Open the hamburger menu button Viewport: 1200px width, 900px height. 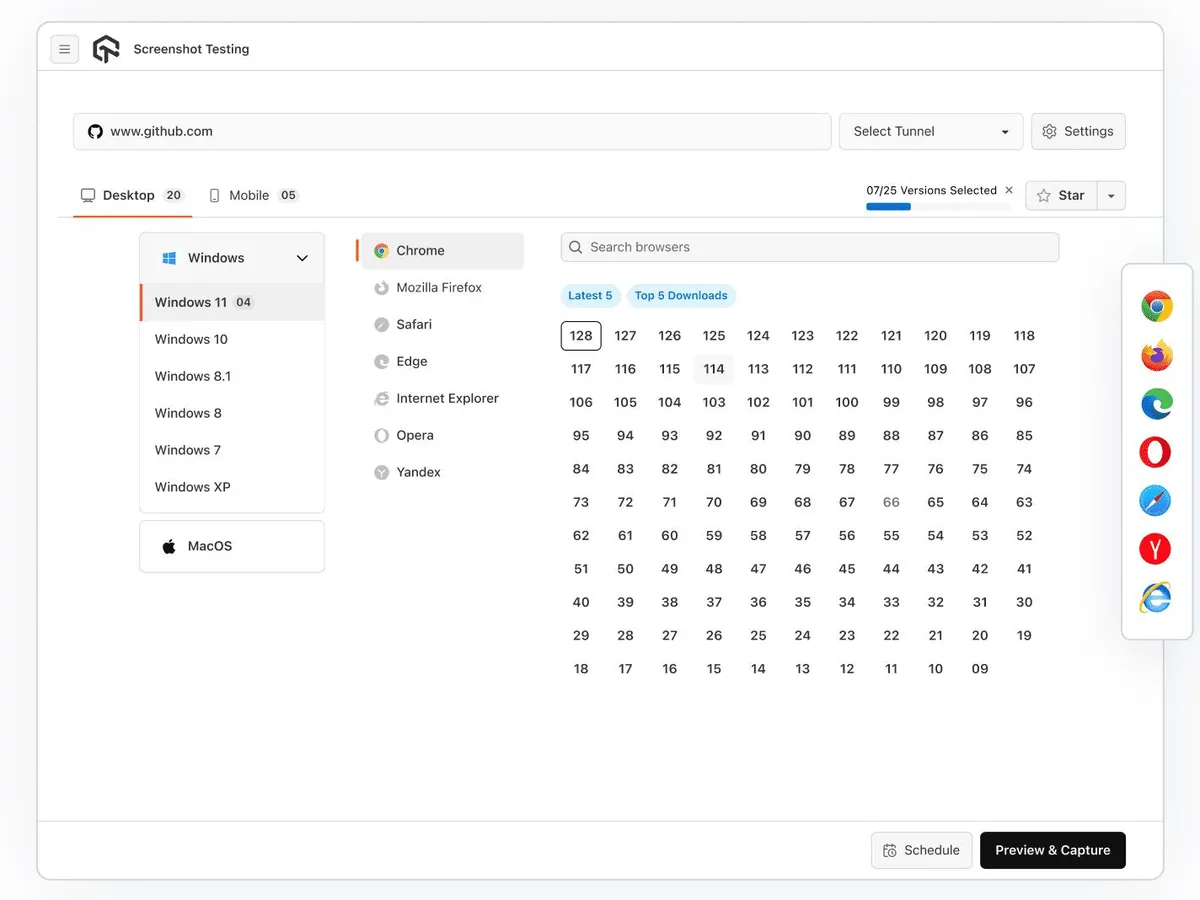click(x=65, y=49)
